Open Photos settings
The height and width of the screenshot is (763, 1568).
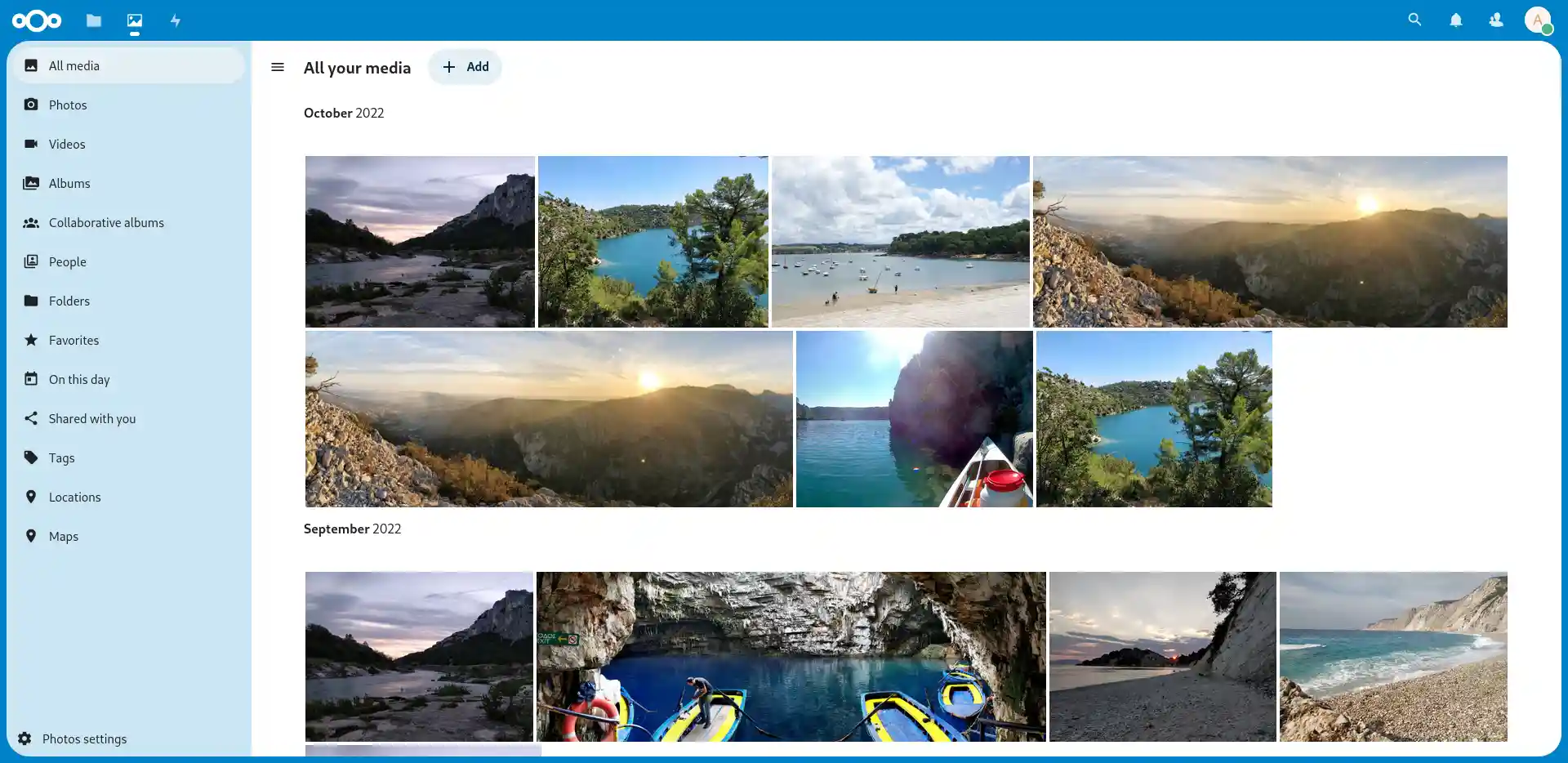click(x=84, y=738)
